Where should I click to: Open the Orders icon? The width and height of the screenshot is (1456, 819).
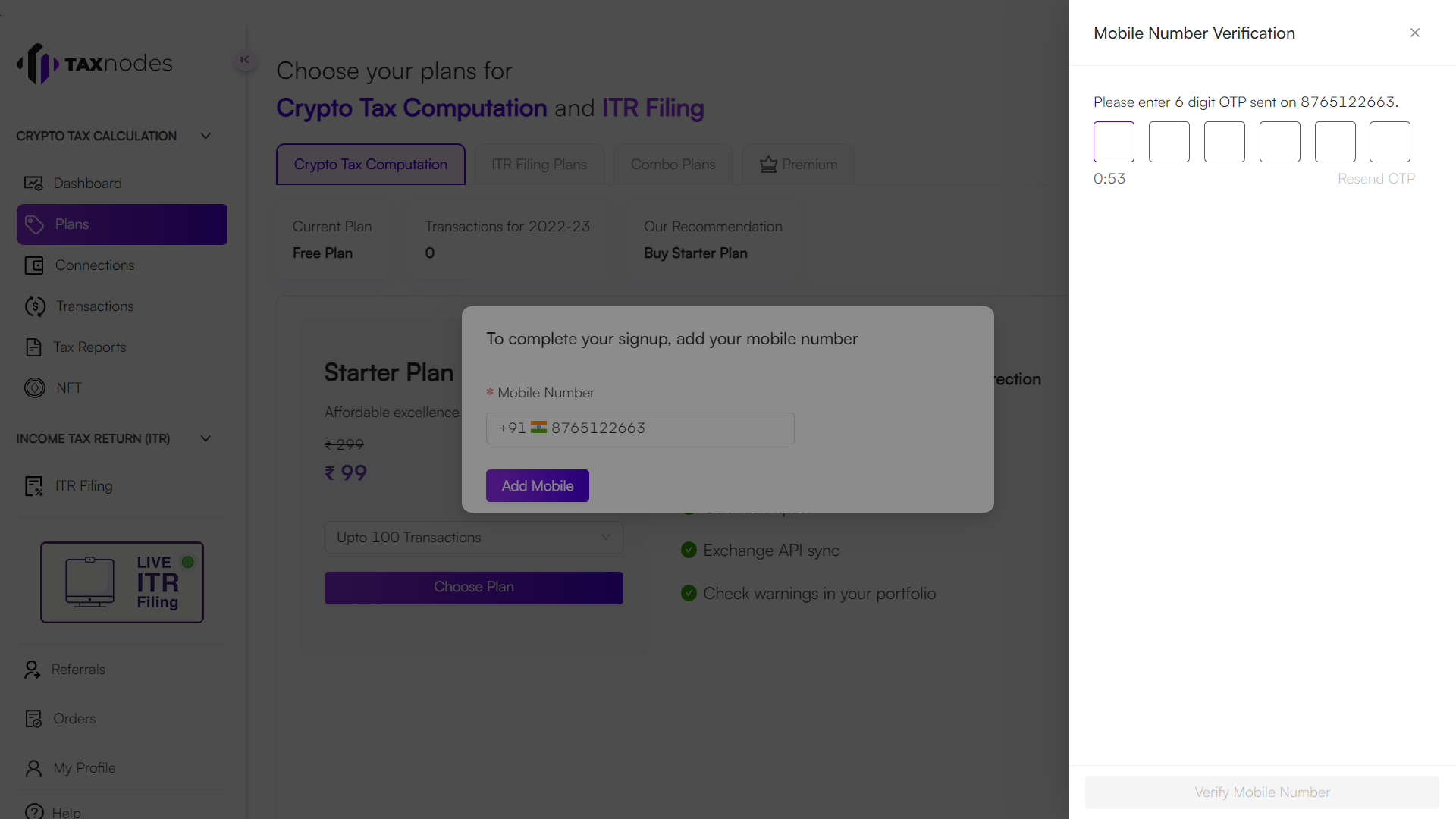pyautogui.click(x=33, y=719)
